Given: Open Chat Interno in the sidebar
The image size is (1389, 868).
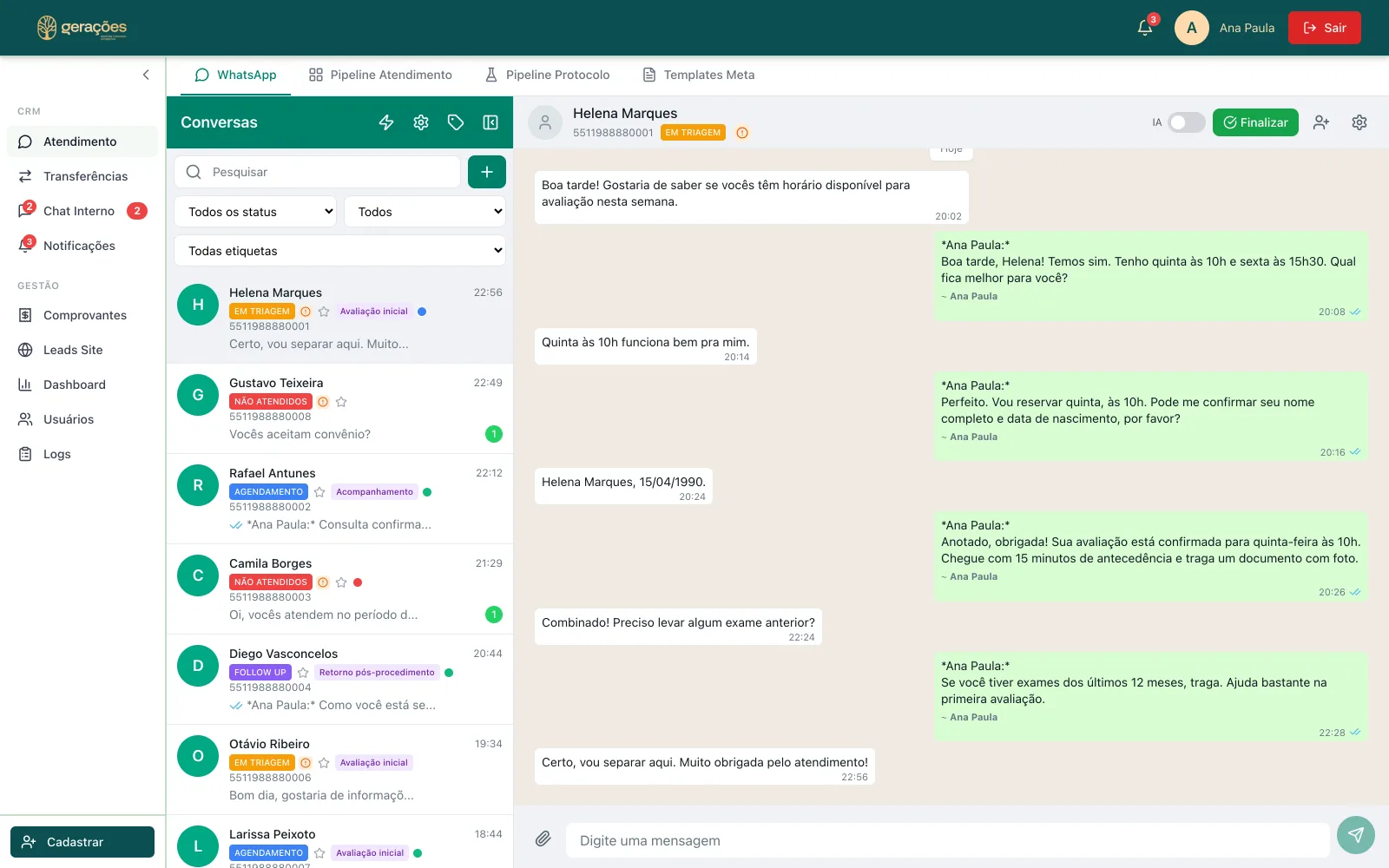Looking at the screenshot, I should (x=82, y=211).
